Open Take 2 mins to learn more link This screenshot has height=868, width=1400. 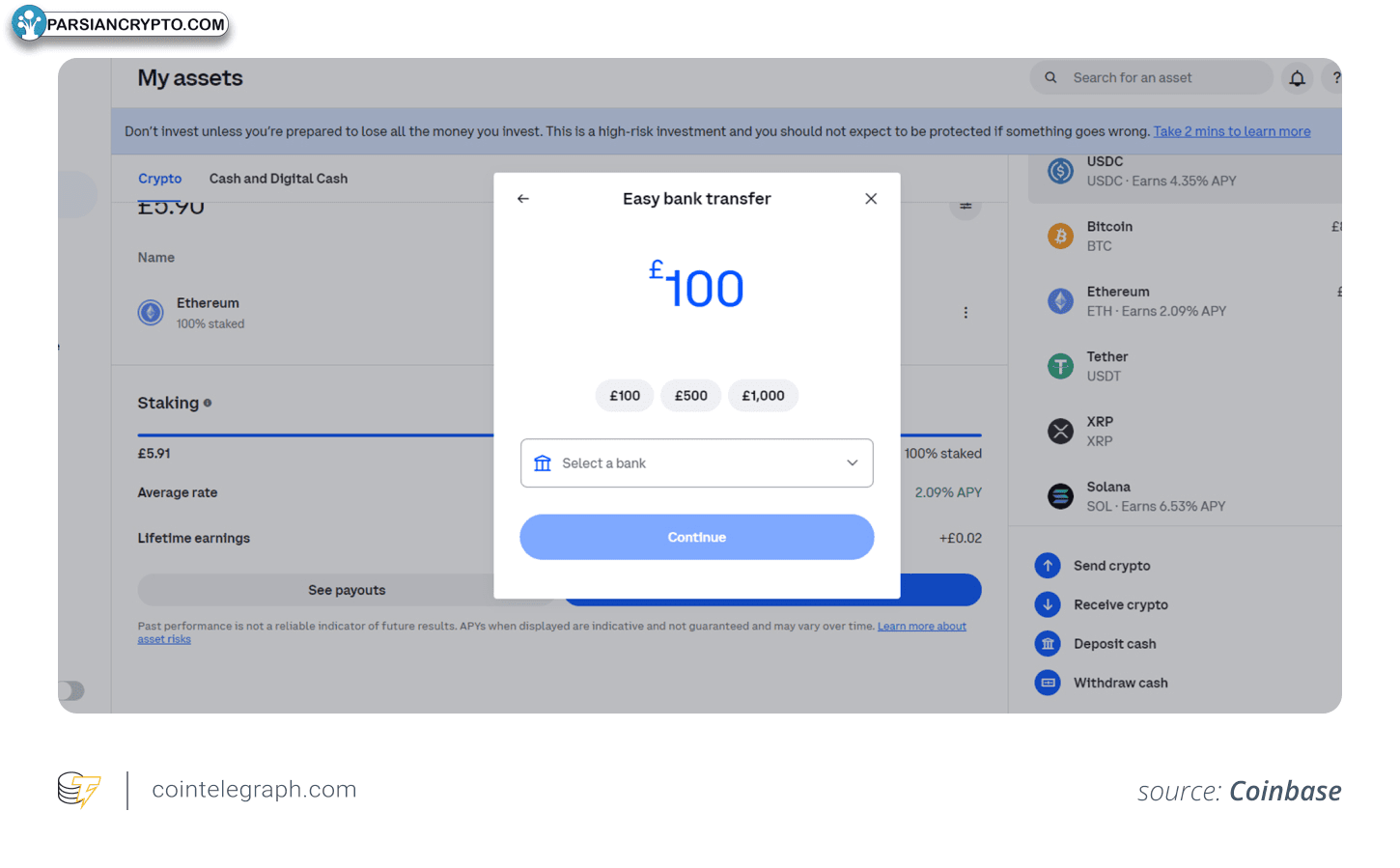[1232, 131]
